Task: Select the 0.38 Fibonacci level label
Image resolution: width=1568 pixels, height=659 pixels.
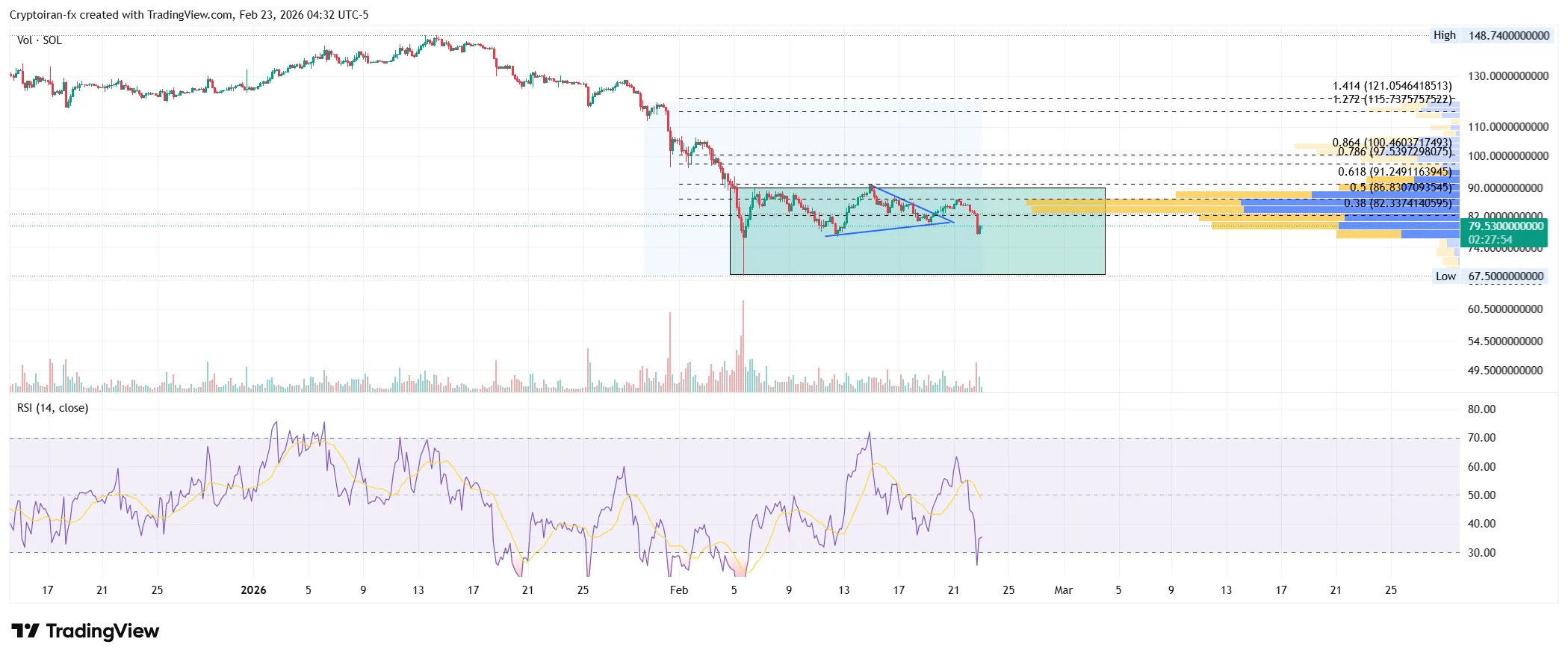Action: pos(1398,203)
